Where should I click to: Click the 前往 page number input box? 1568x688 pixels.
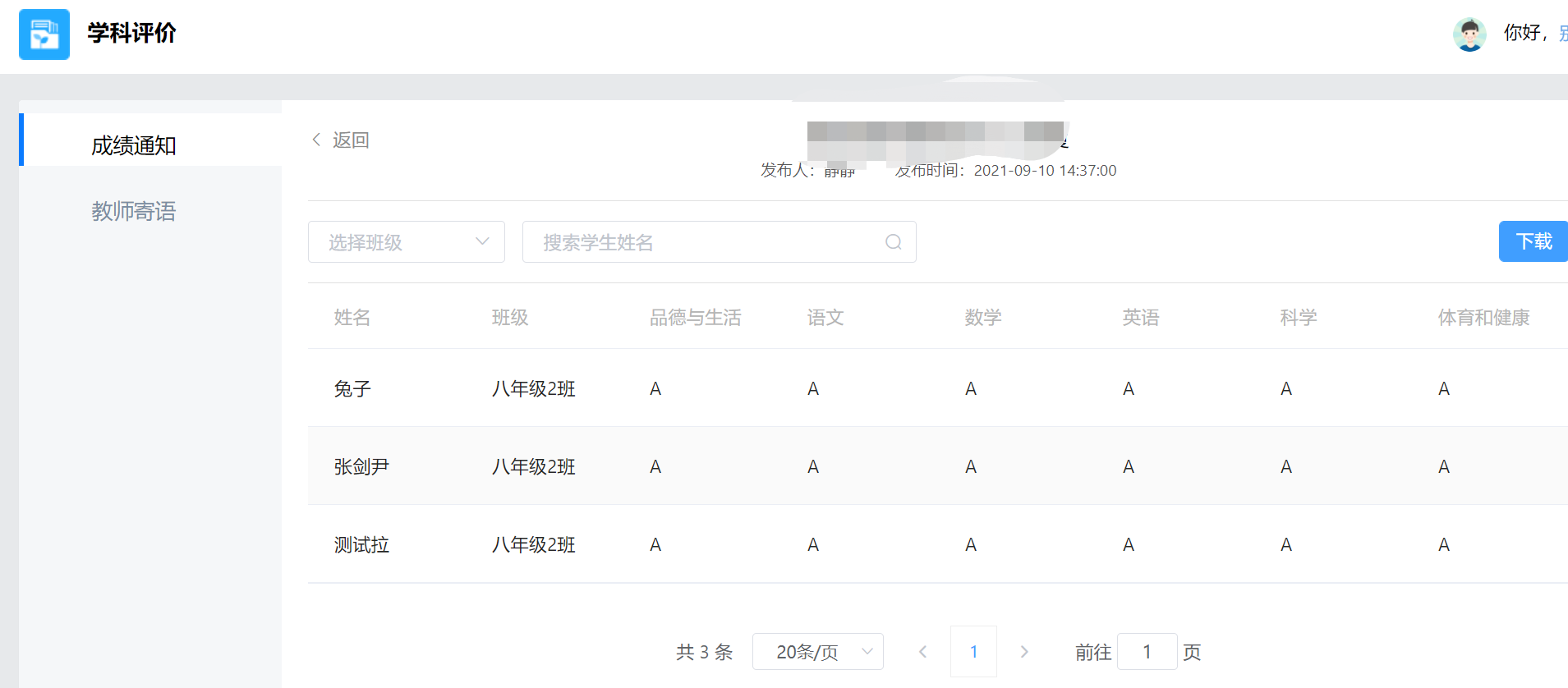pos(1147,652)
